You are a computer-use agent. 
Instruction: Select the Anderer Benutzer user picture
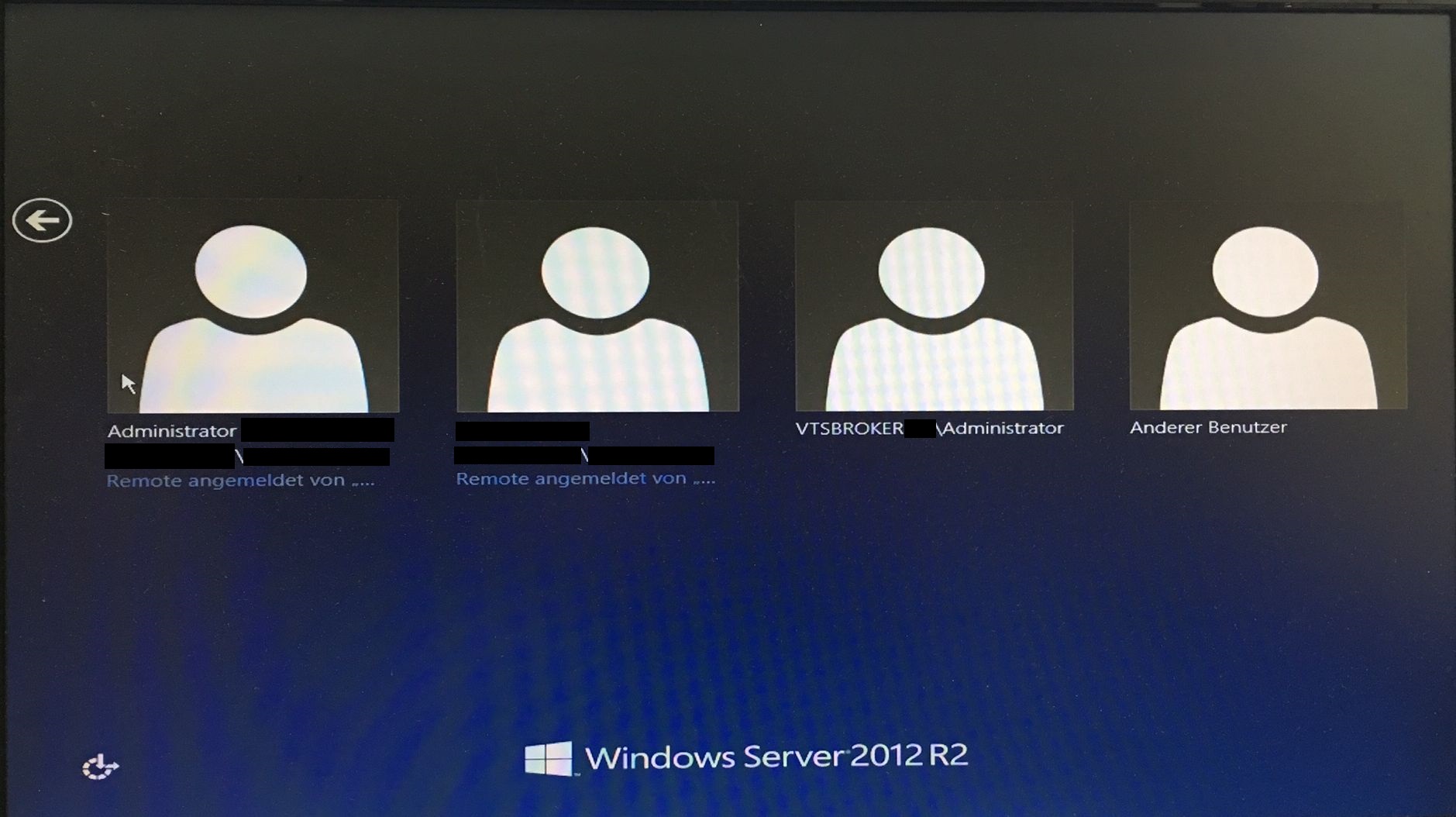click(x=1268, y=307)
